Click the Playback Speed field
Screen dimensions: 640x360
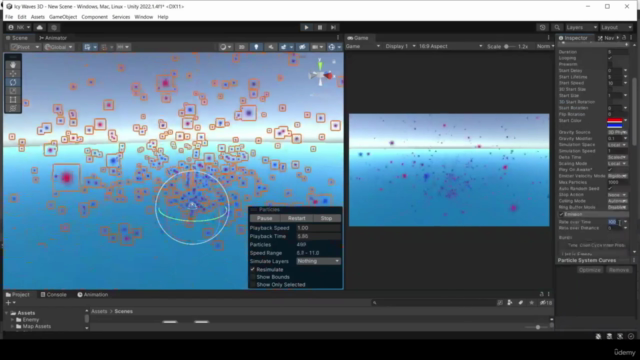318,228
